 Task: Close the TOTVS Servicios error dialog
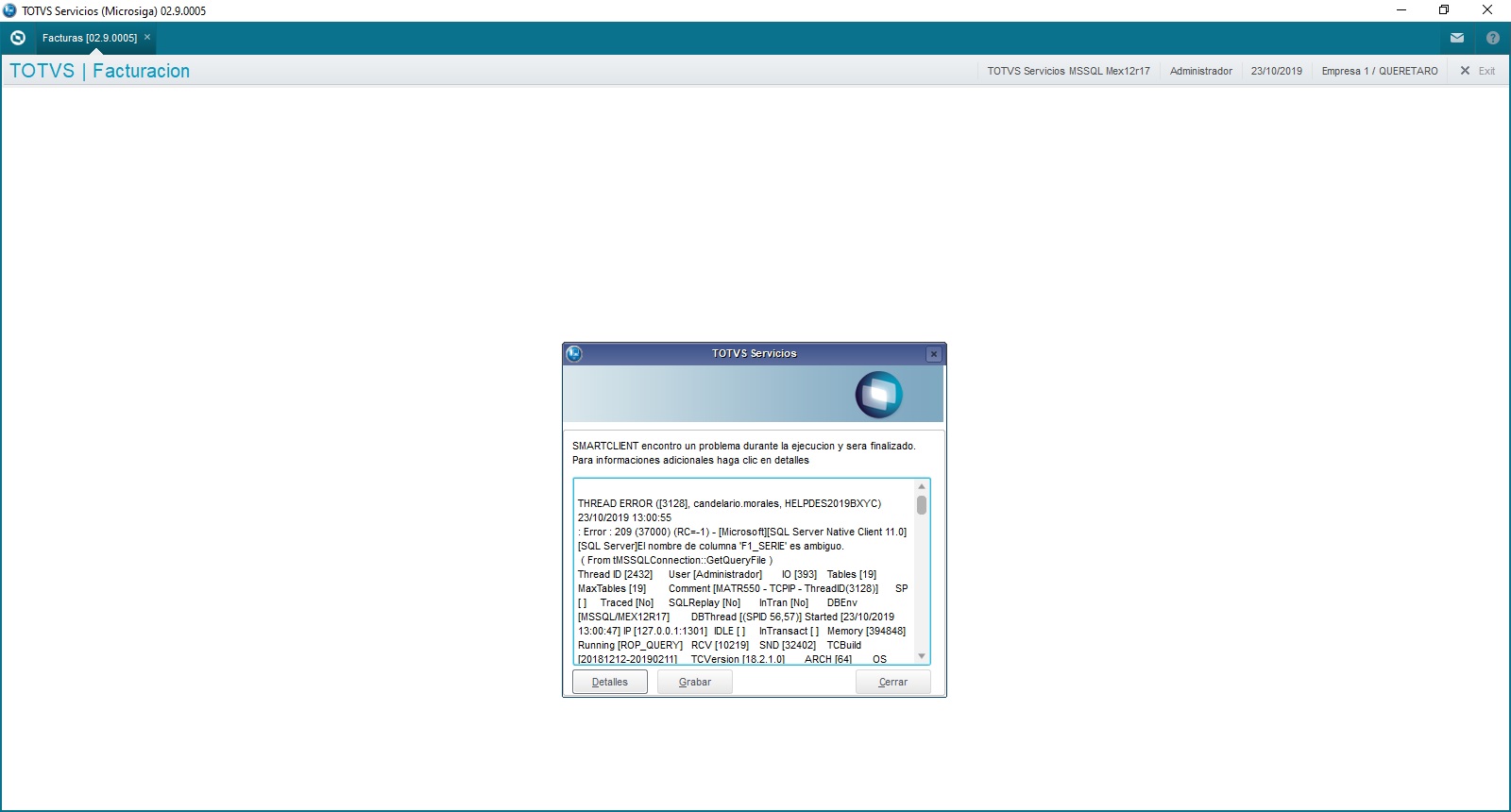tap(934, 354)
